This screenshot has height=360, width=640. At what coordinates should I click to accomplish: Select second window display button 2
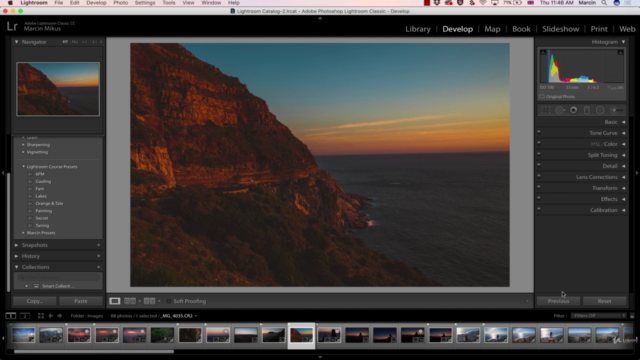[25, 316]
